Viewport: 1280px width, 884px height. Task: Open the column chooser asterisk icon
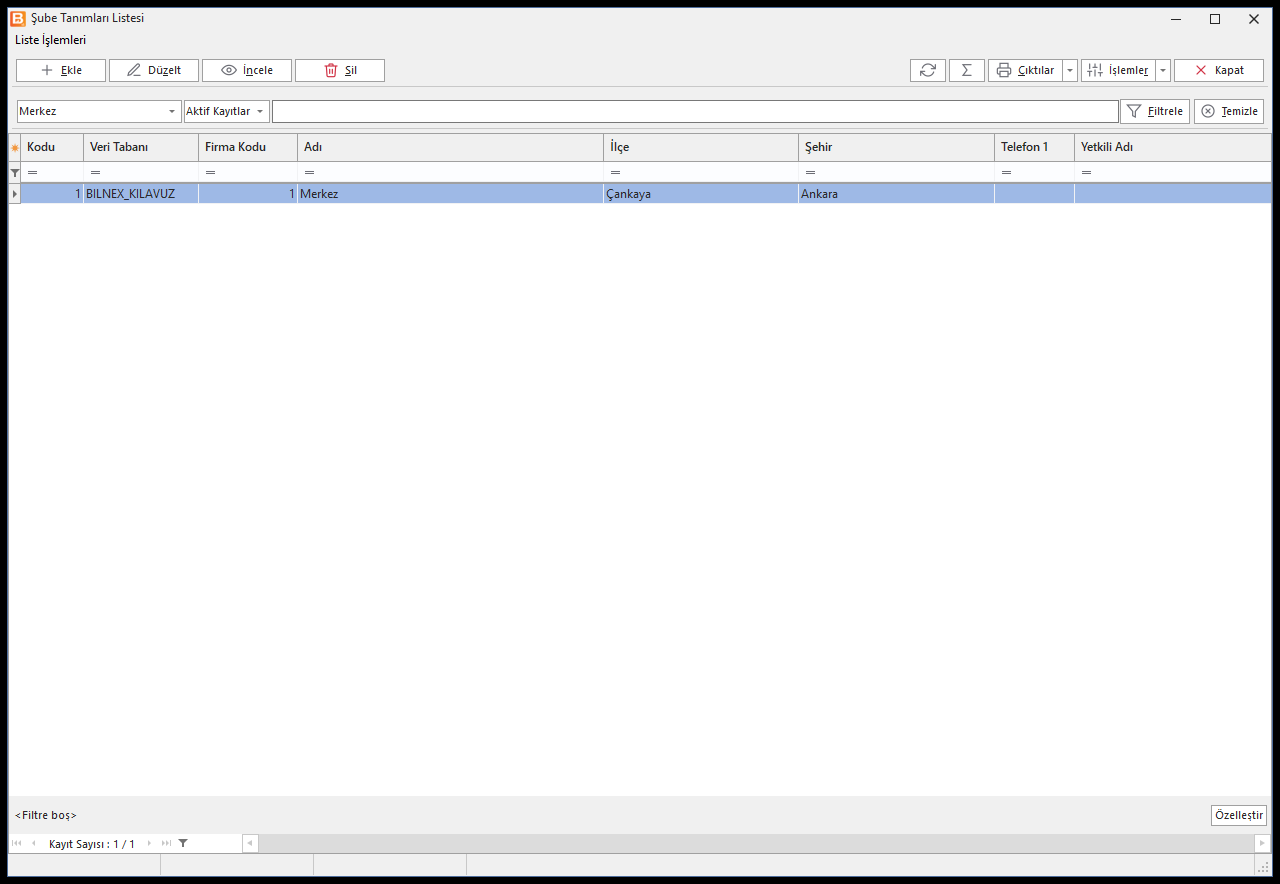point(15,148)
